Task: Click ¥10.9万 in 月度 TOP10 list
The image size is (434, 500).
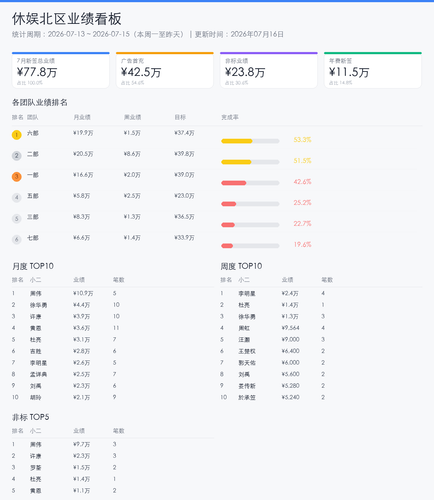Action: (83, 293)
